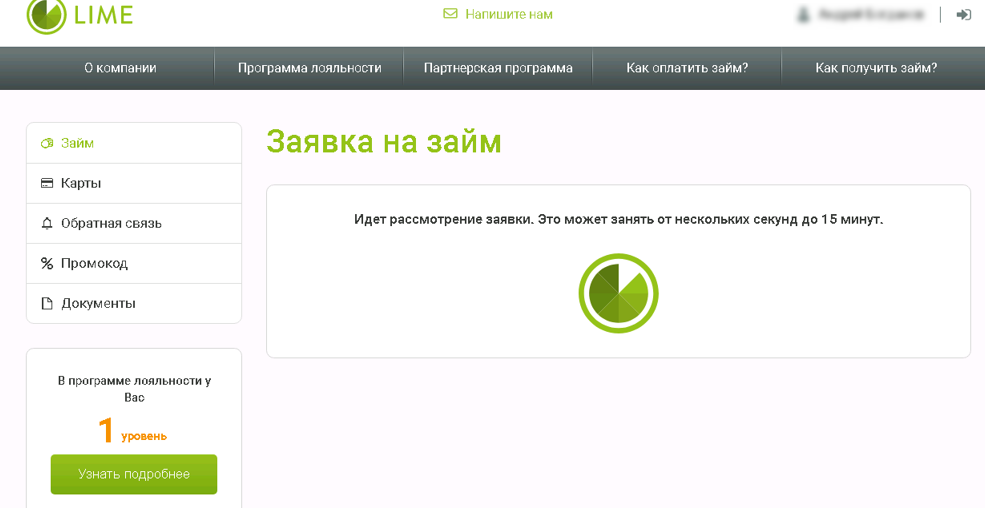Click the Напишите нам link text

(509, 14)
